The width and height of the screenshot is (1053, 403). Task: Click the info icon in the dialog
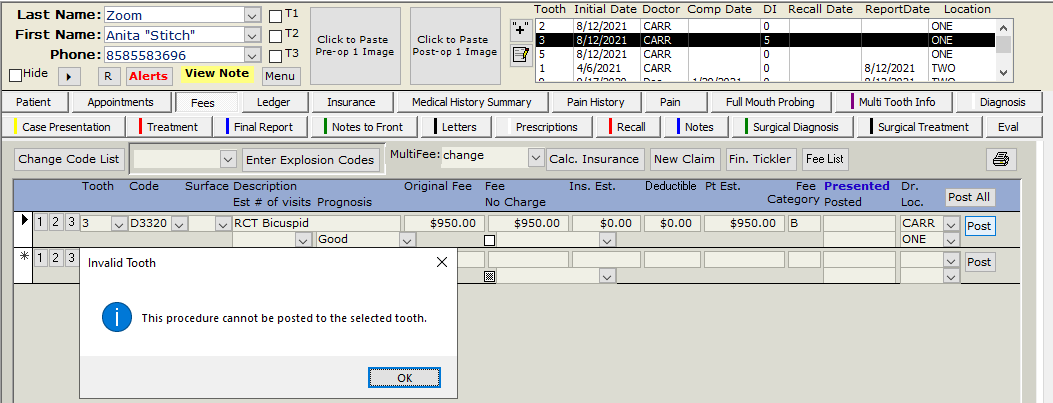(x=118, y=318)
